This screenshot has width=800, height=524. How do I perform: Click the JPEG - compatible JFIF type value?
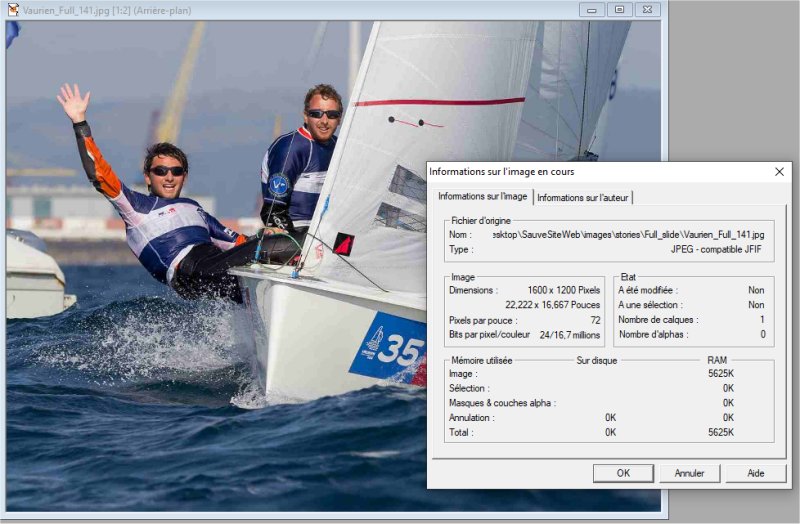(x=717, y=249)
